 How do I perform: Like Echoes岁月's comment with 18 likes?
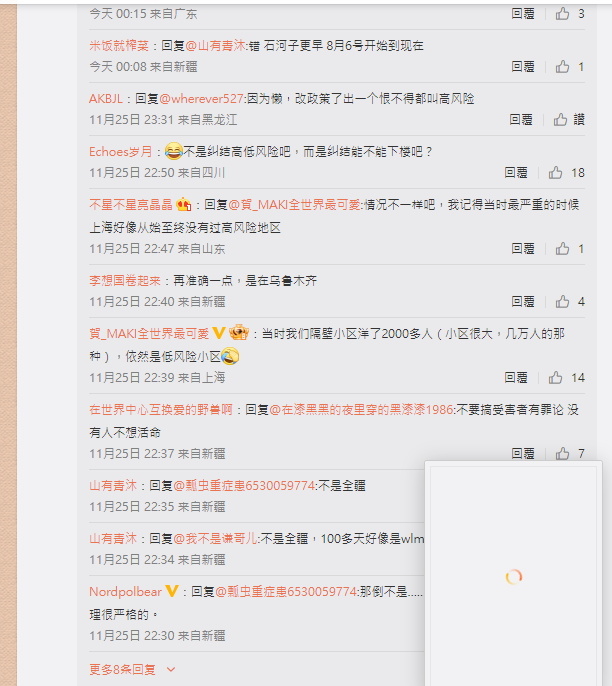point(556,172)
